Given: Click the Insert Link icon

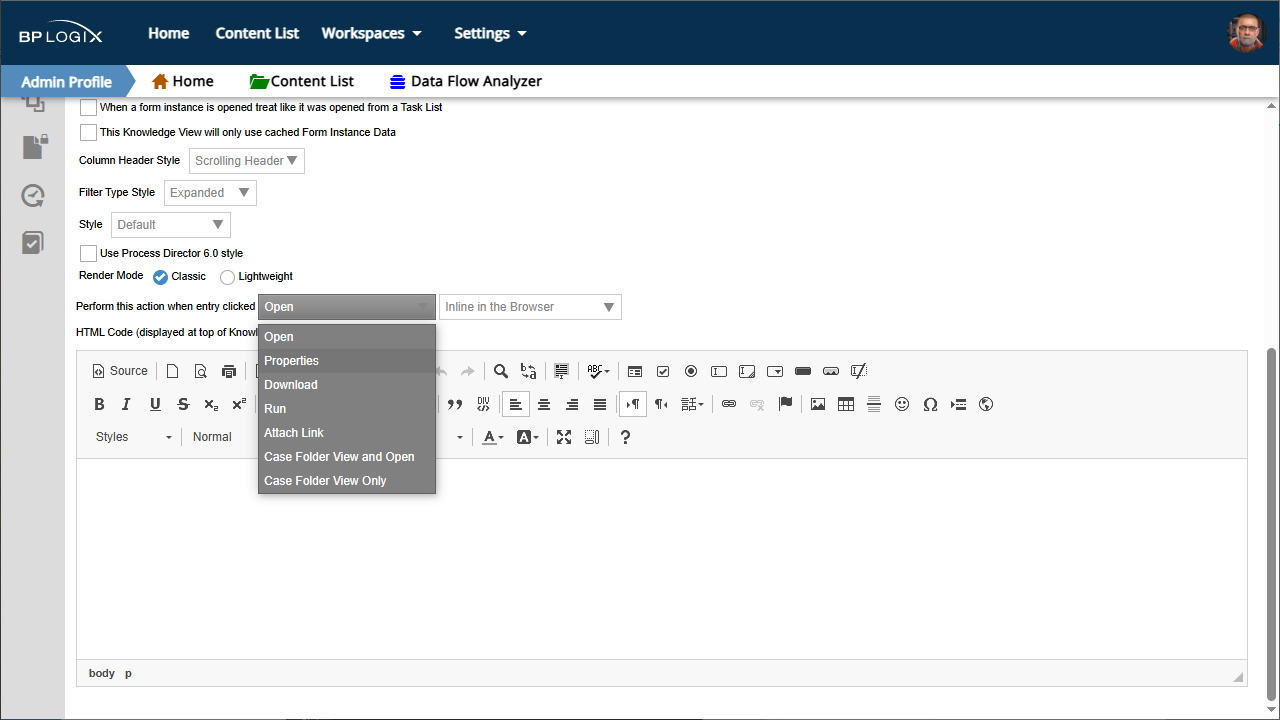Looking at the screenshot, I should (x=729, y=405).
